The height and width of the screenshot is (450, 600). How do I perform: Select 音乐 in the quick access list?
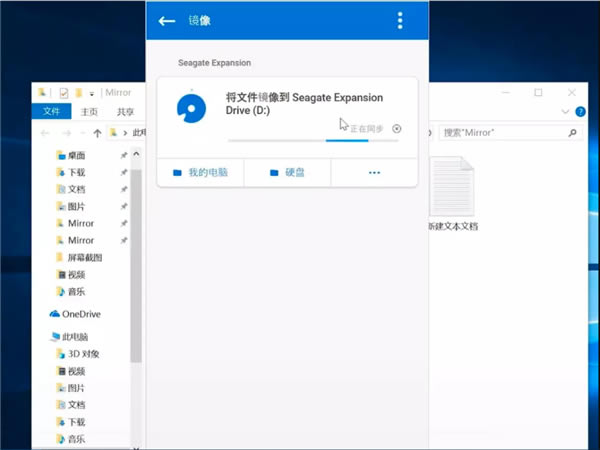pos(71,292)
